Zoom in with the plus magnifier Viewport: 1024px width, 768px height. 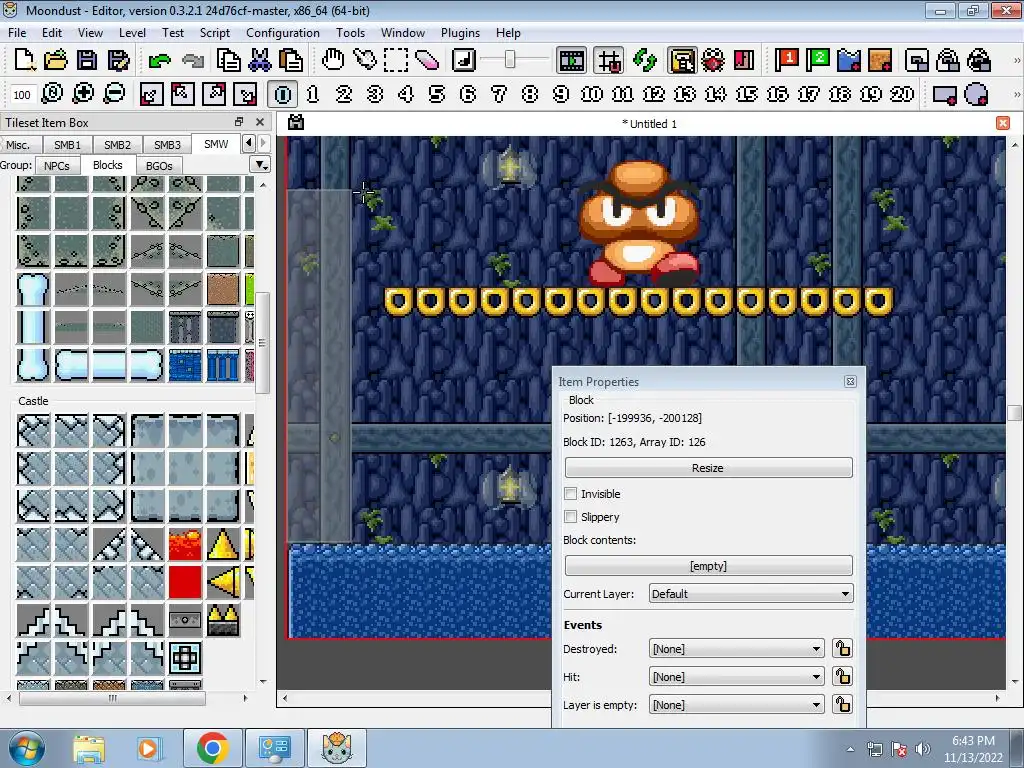(83, 94)
